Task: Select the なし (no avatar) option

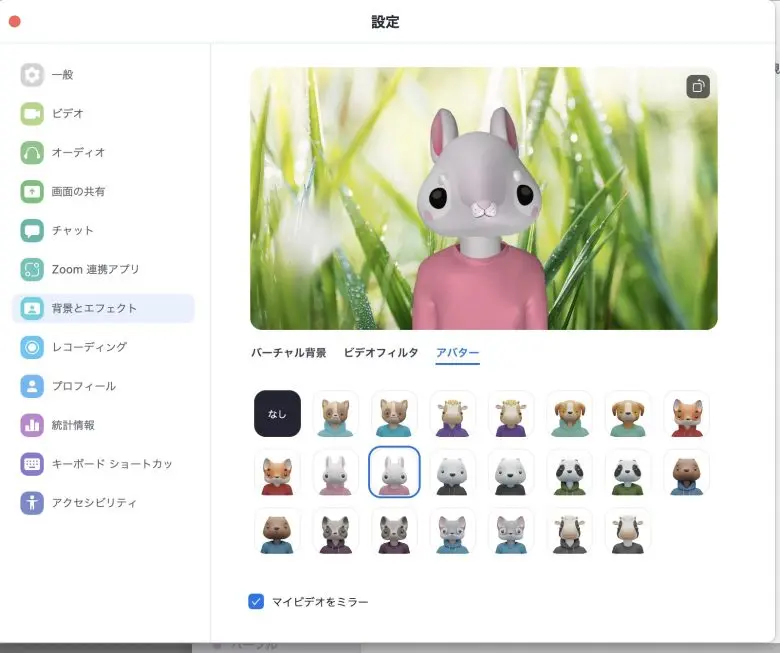Action: click(x=277, y=414)
